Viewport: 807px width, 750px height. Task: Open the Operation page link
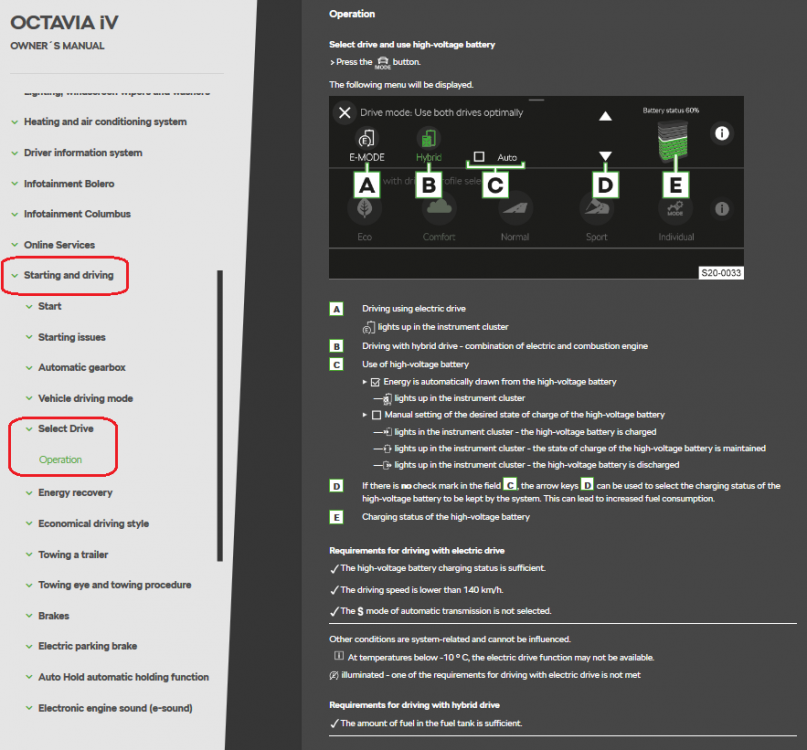(60, 460)
